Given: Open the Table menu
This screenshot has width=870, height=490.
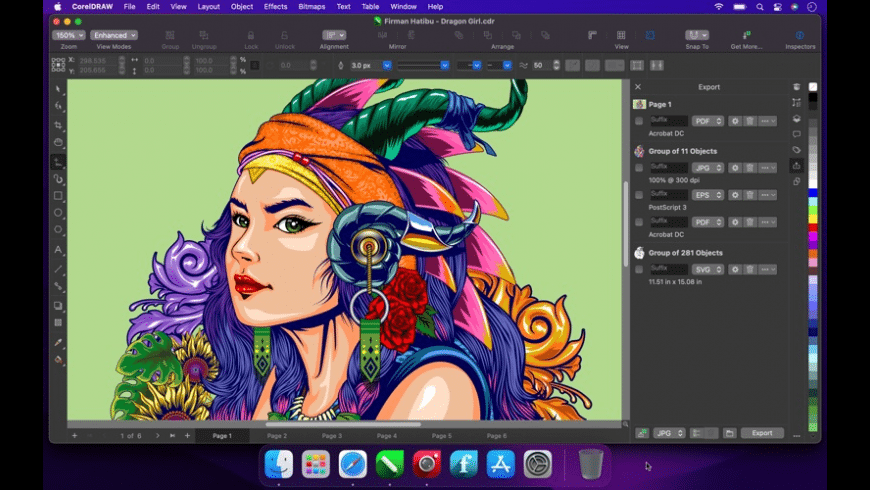Looking at the screenshot, I should click(370, 7).
